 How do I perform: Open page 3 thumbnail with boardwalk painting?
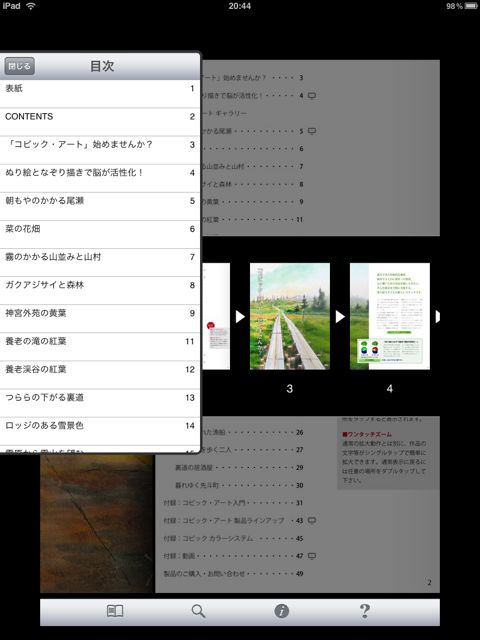[x=290, y=316]
